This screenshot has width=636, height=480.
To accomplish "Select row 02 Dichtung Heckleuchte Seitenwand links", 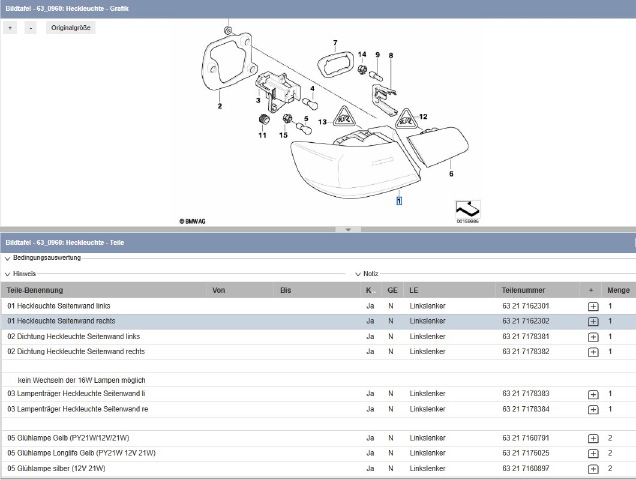I will tap(318, 337).
